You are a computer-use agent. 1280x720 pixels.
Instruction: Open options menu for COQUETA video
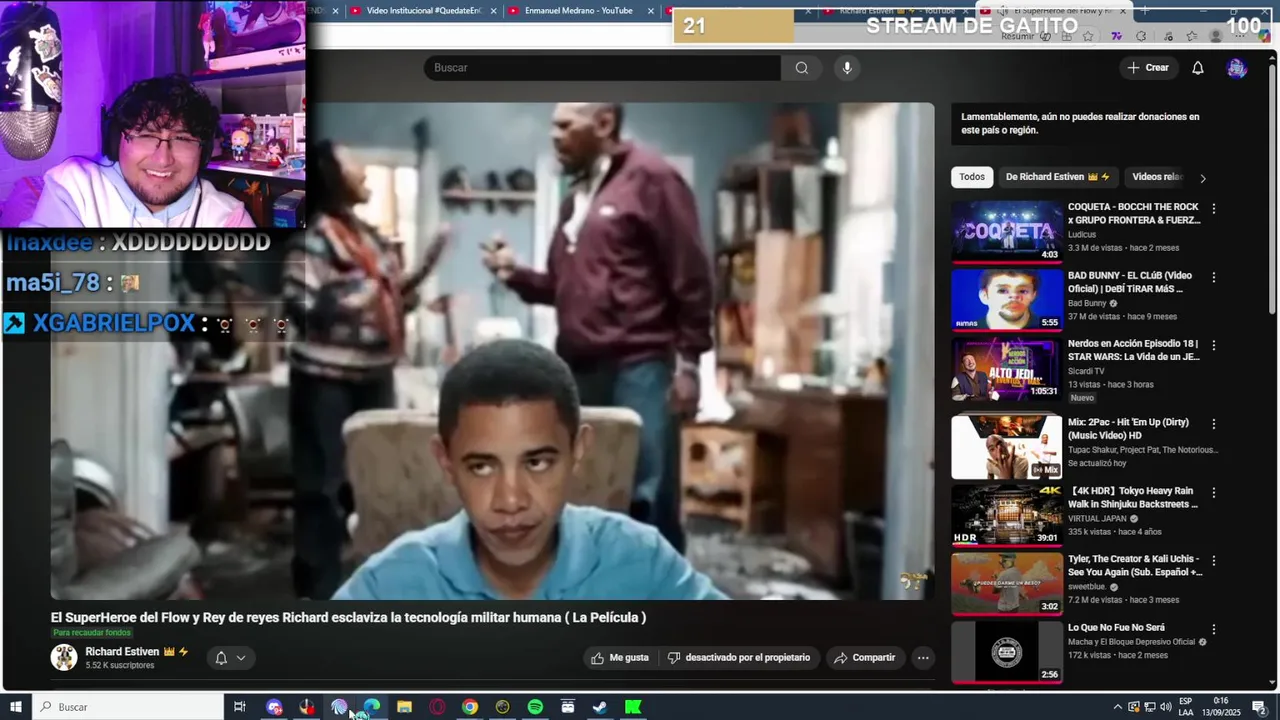click(x=1214, y=209)
